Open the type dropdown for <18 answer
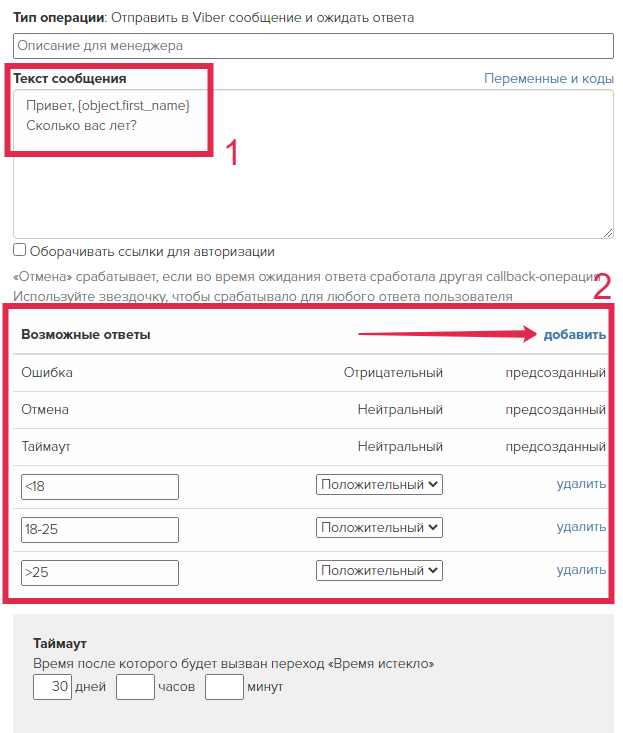623x733 pixels. click(x=379, y=484)
